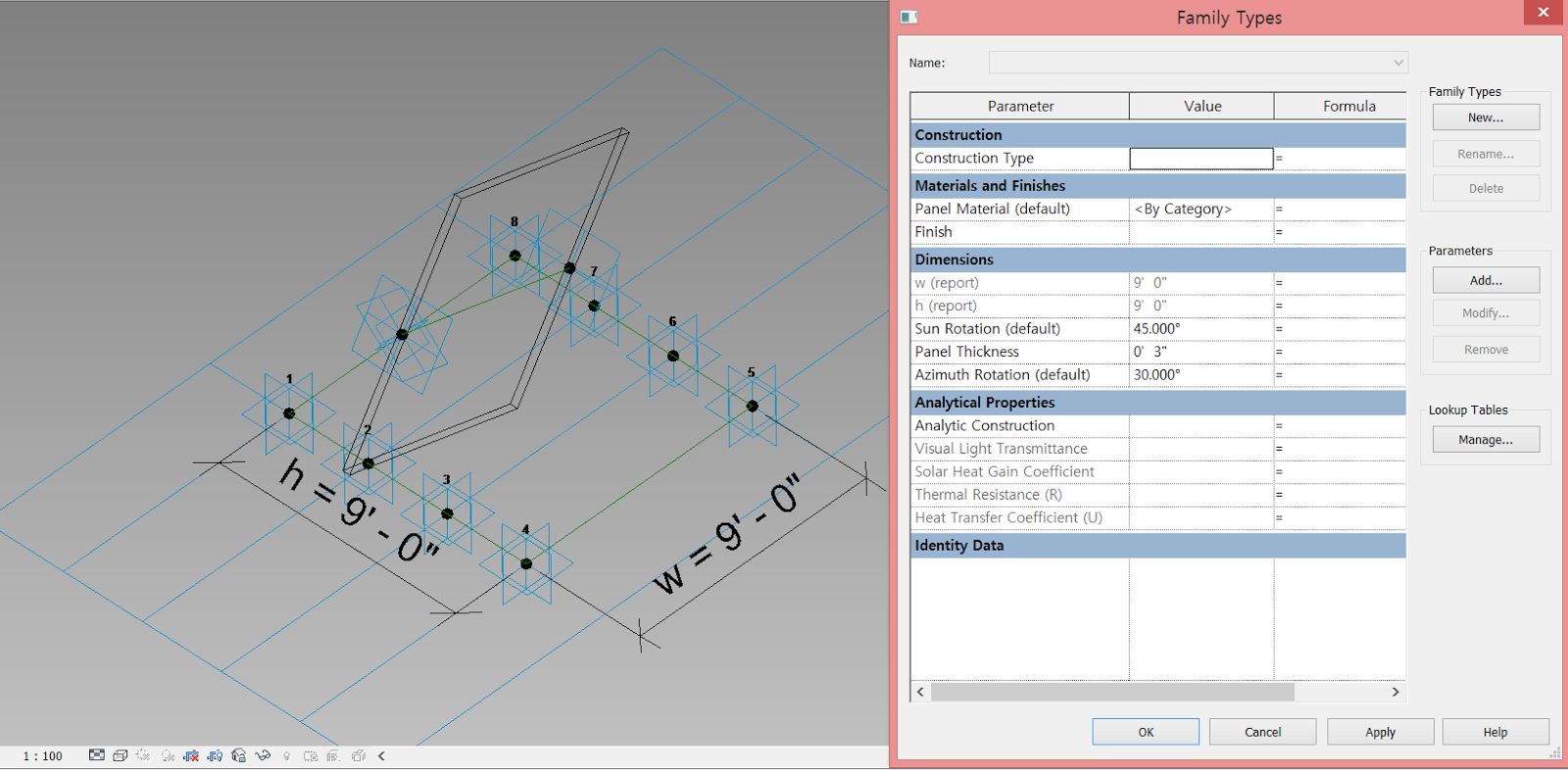Toggle Shadows icon in view control bar

tap(168, 755)
